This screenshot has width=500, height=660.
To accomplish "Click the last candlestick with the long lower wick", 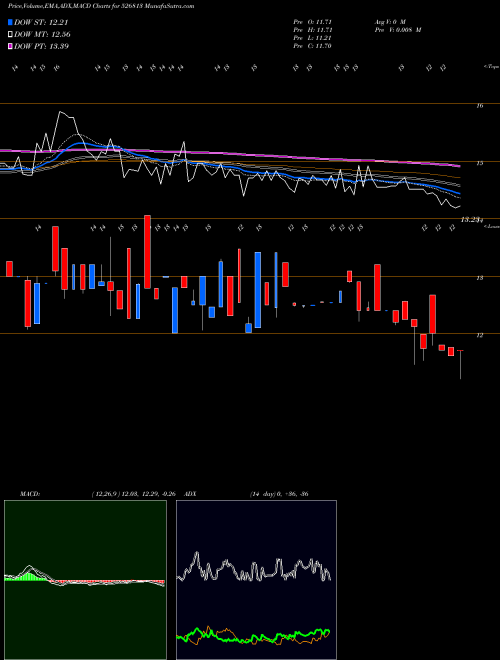I will 460,365.
